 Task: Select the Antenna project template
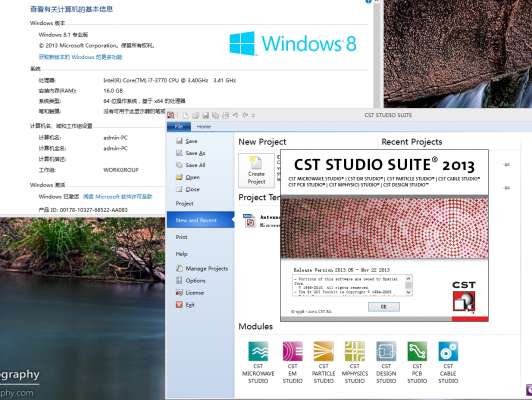coord(261,221)
